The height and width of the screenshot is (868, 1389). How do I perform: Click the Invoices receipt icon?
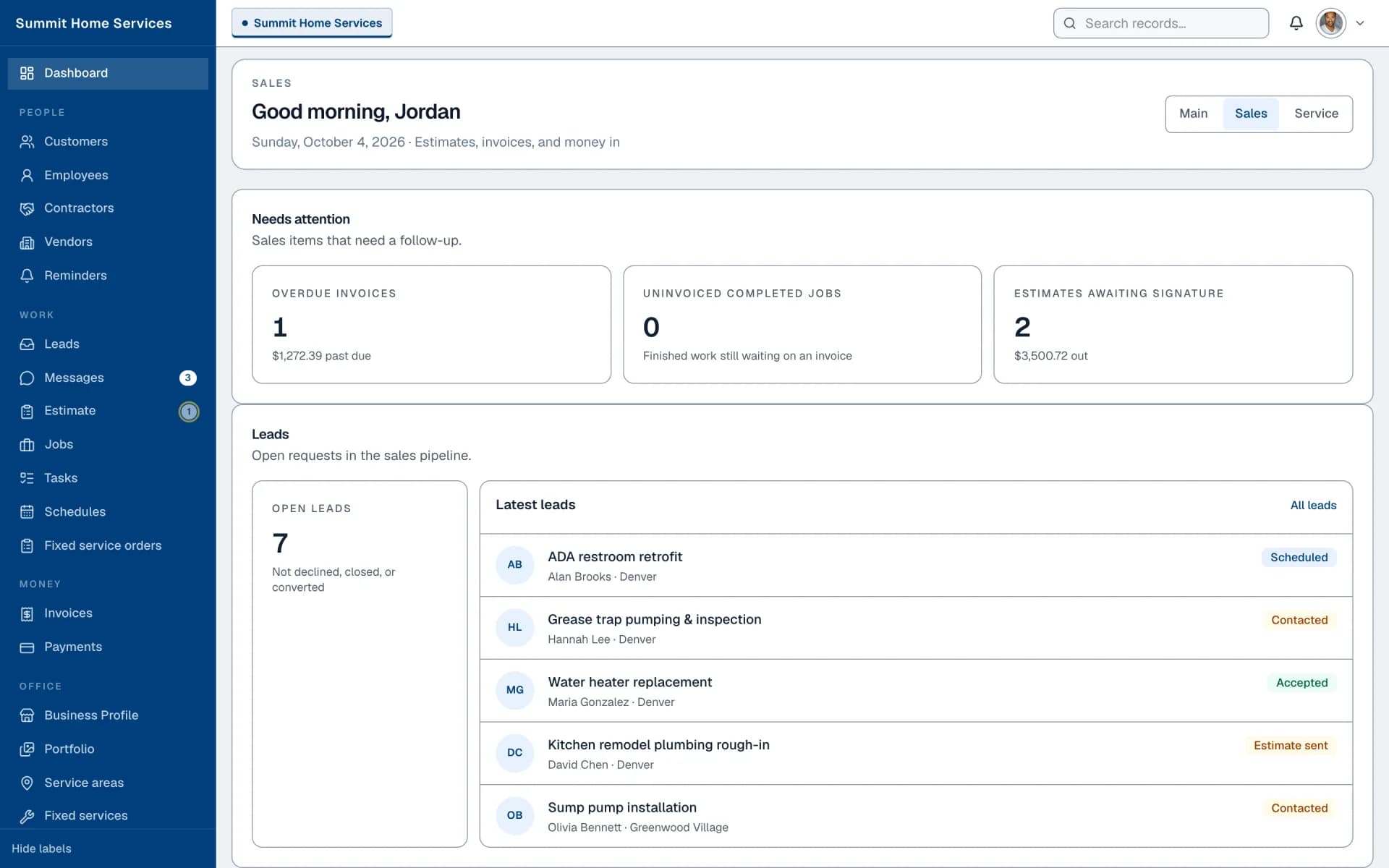point(27,613)
